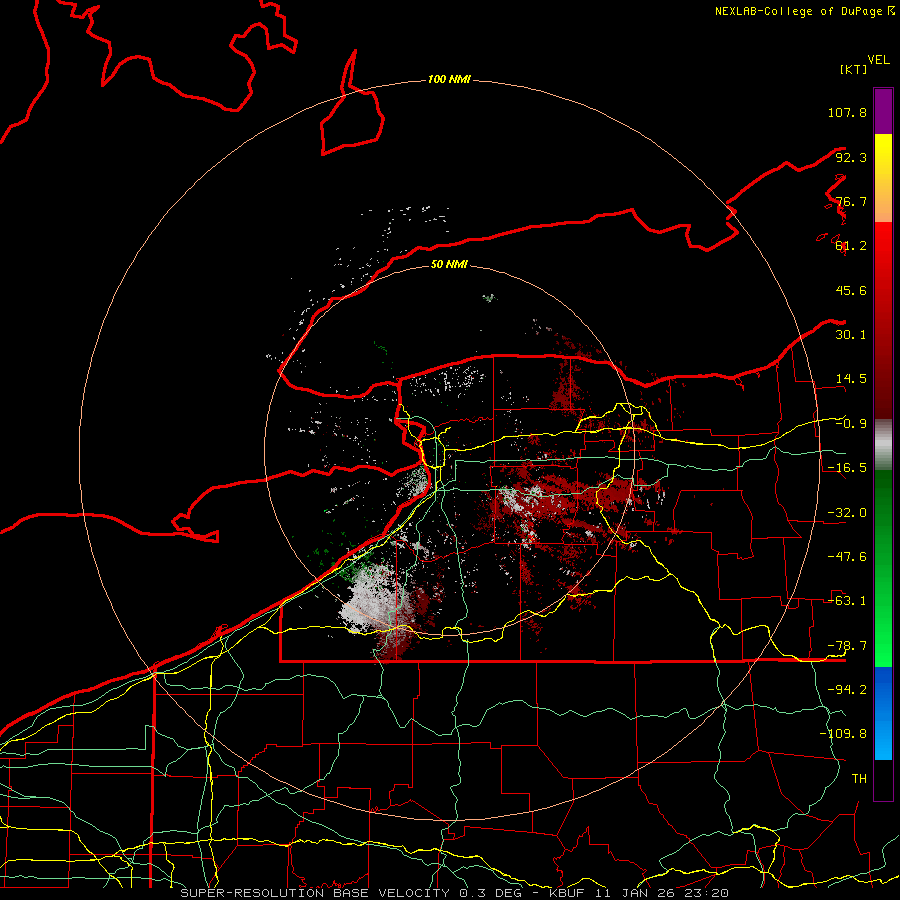Screen dimensions: 900x900
Task: Click the 100 NMI range ring label
Action: 449,79
